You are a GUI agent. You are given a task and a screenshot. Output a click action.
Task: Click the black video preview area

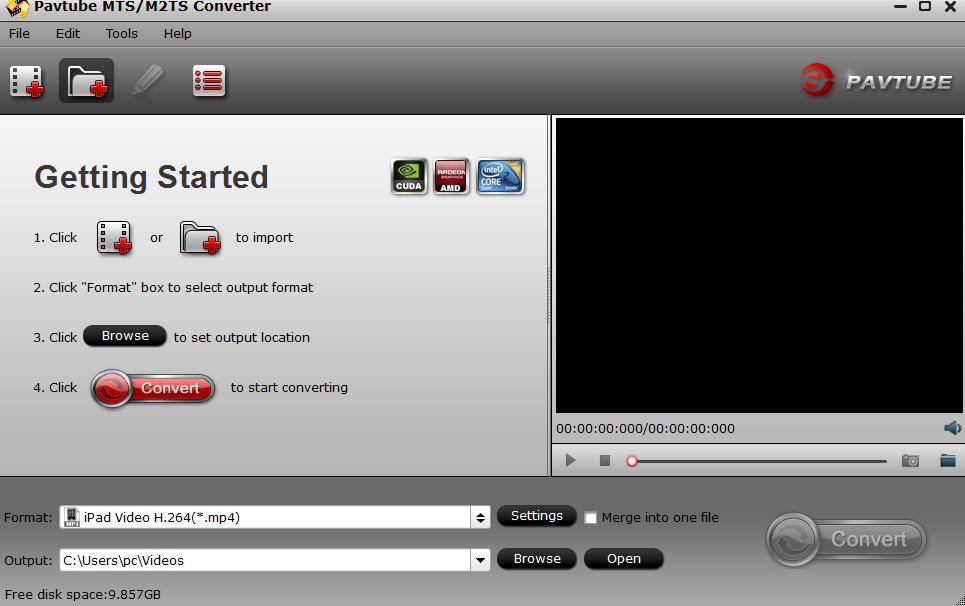click(759, 265)
